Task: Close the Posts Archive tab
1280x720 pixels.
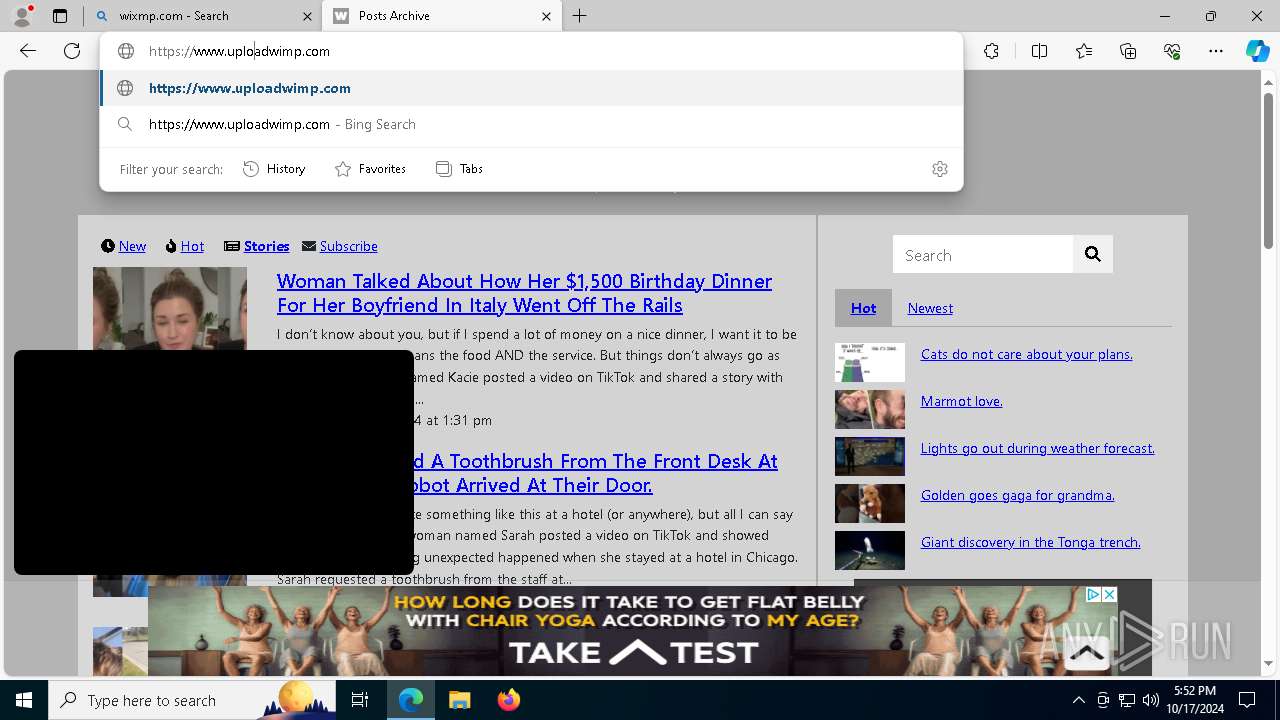Action: pyautogui.click(x=546, y=16)
